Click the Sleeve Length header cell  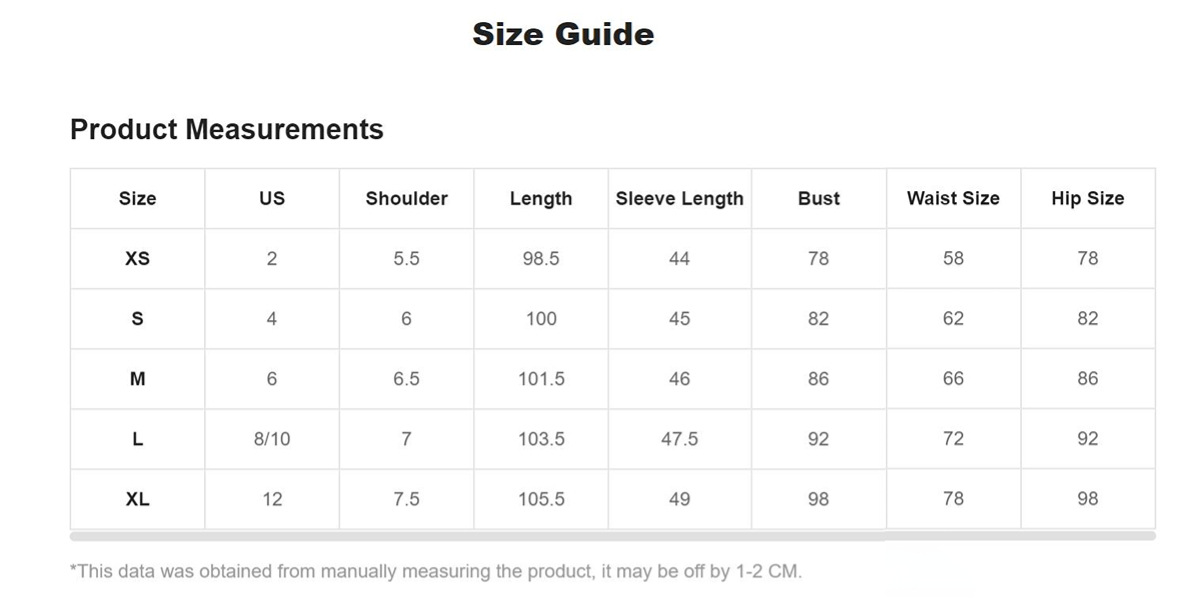pyautogui.click(x=679, y=198)
